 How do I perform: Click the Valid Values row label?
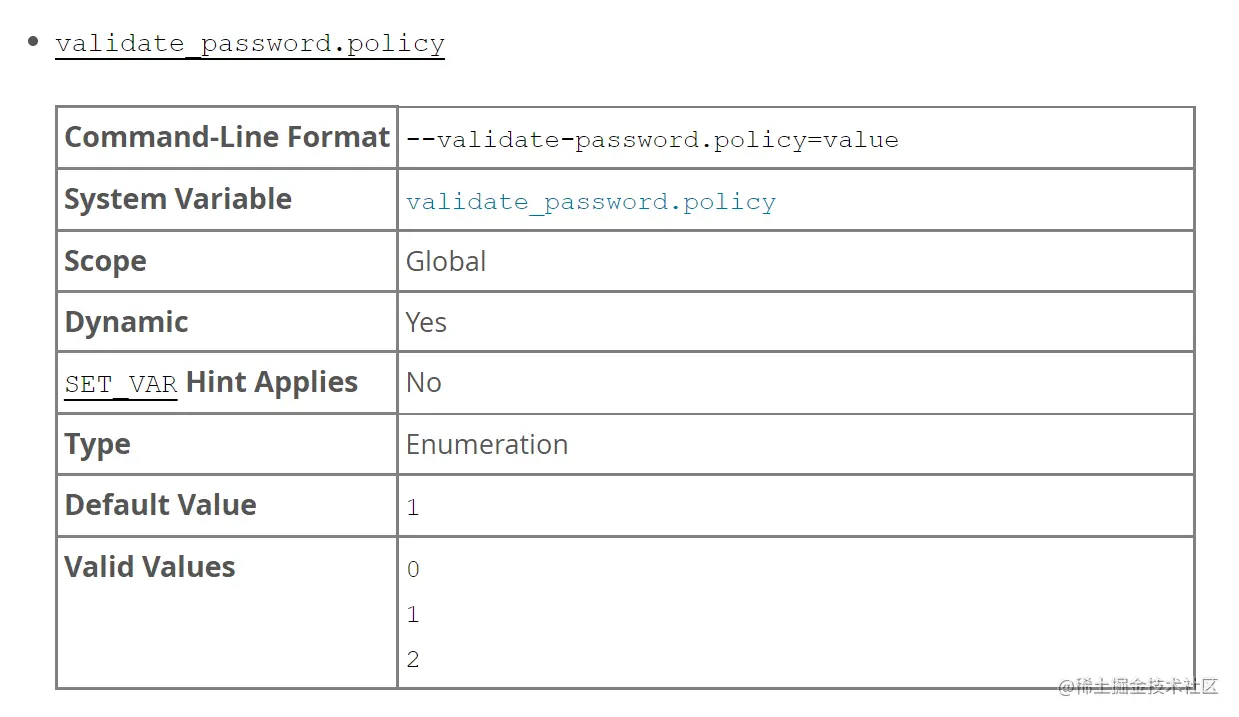[150, 567]
